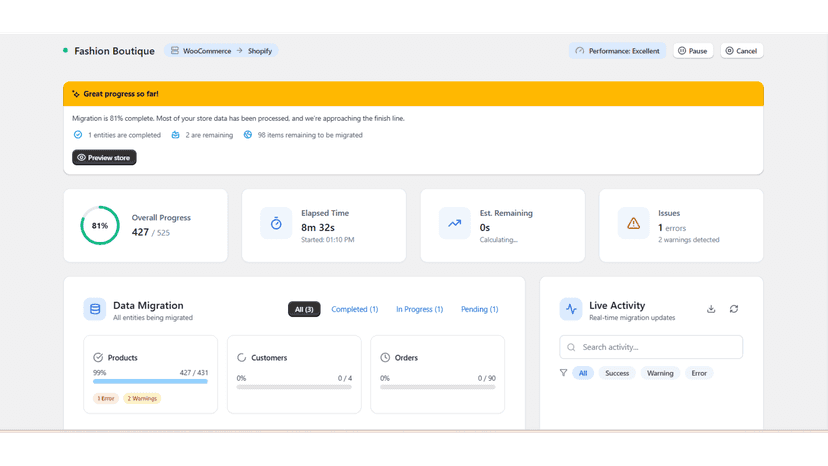Select the Error activity filter chip
Screen dimensions: 828x466
[x=699, y=373]
